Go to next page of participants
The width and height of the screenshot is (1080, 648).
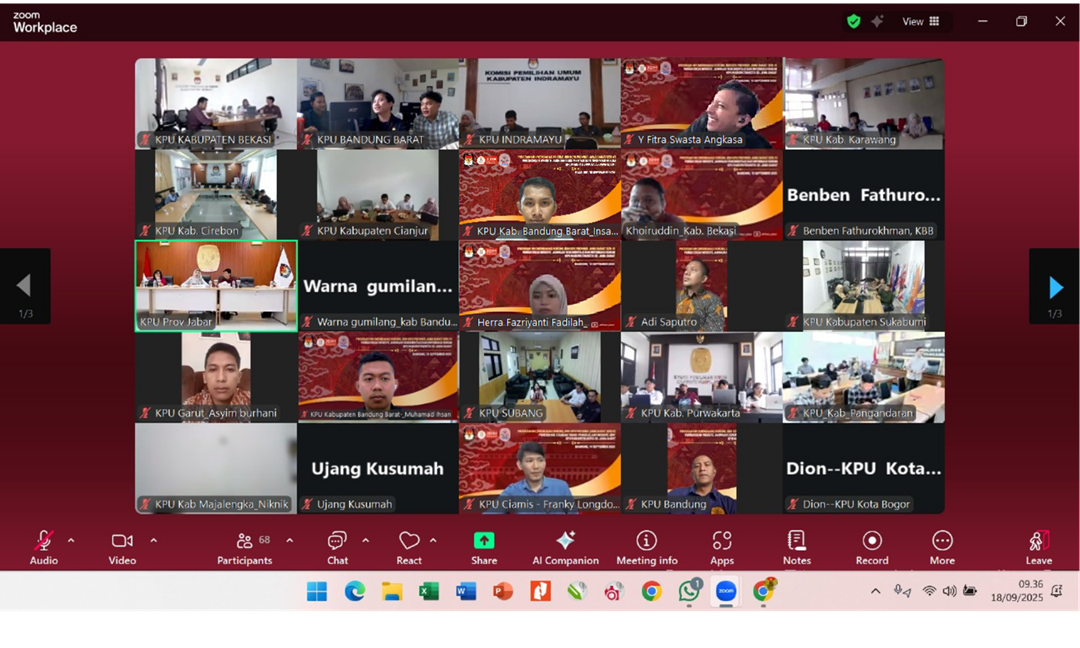(1055, 288)
